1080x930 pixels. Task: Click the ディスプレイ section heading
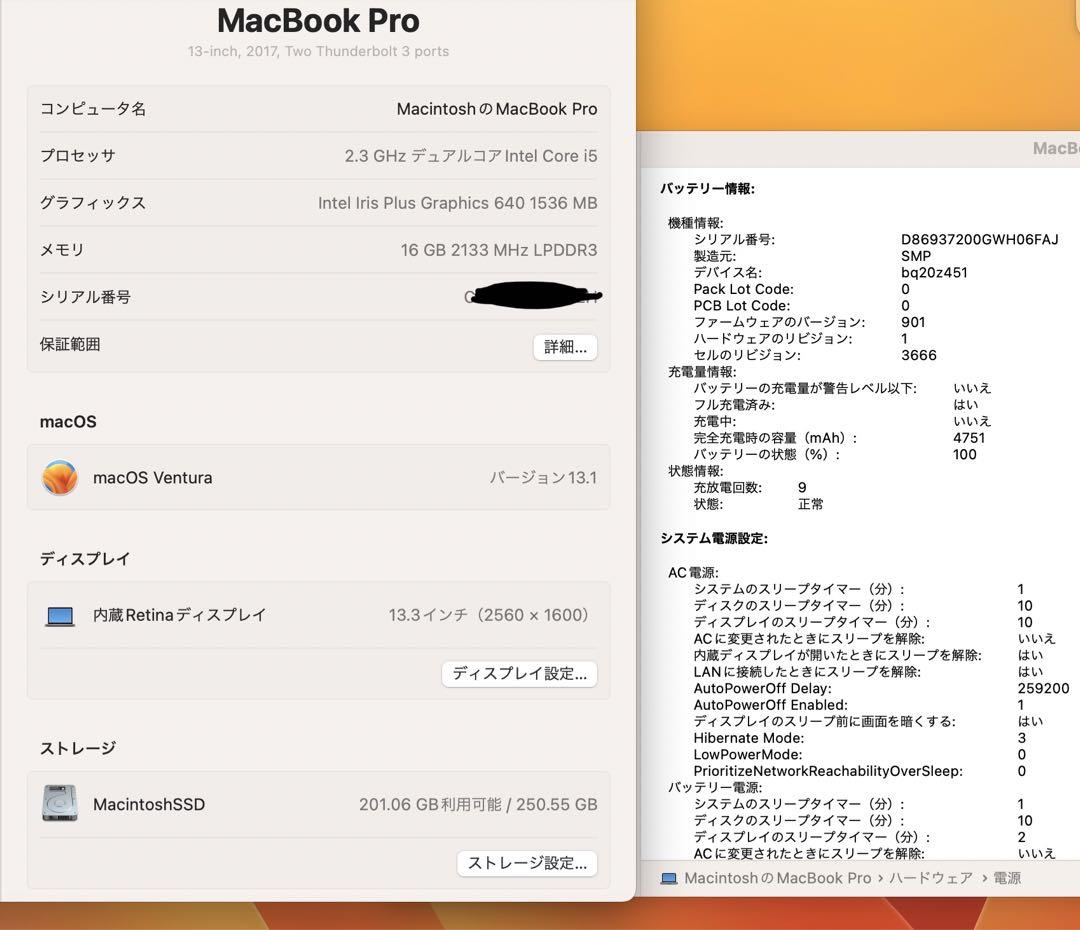[x=85, y=558]
